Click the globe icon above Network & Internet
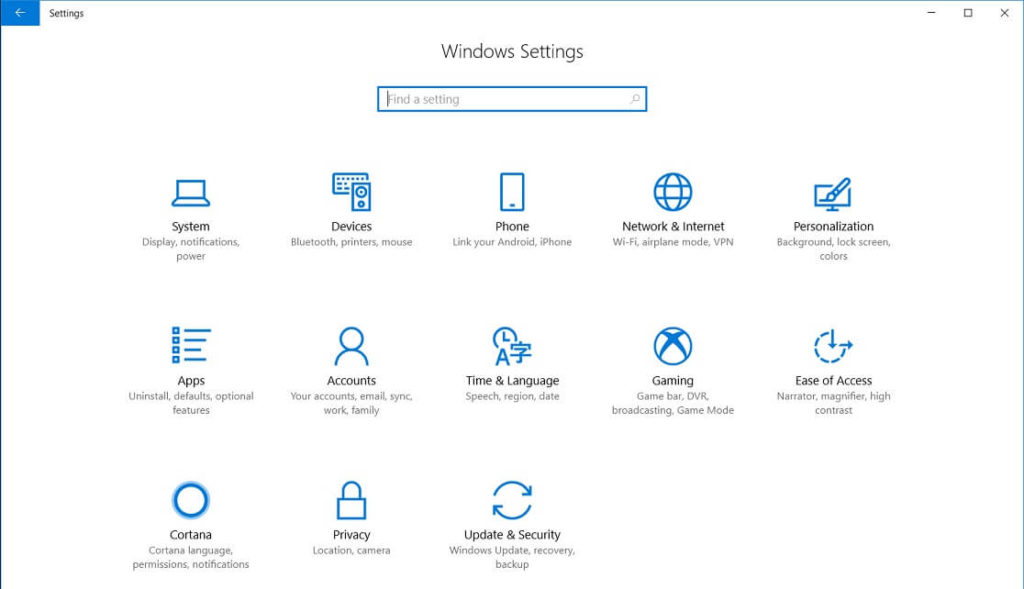Screen dimensions: 1024x589 [672, 191]
